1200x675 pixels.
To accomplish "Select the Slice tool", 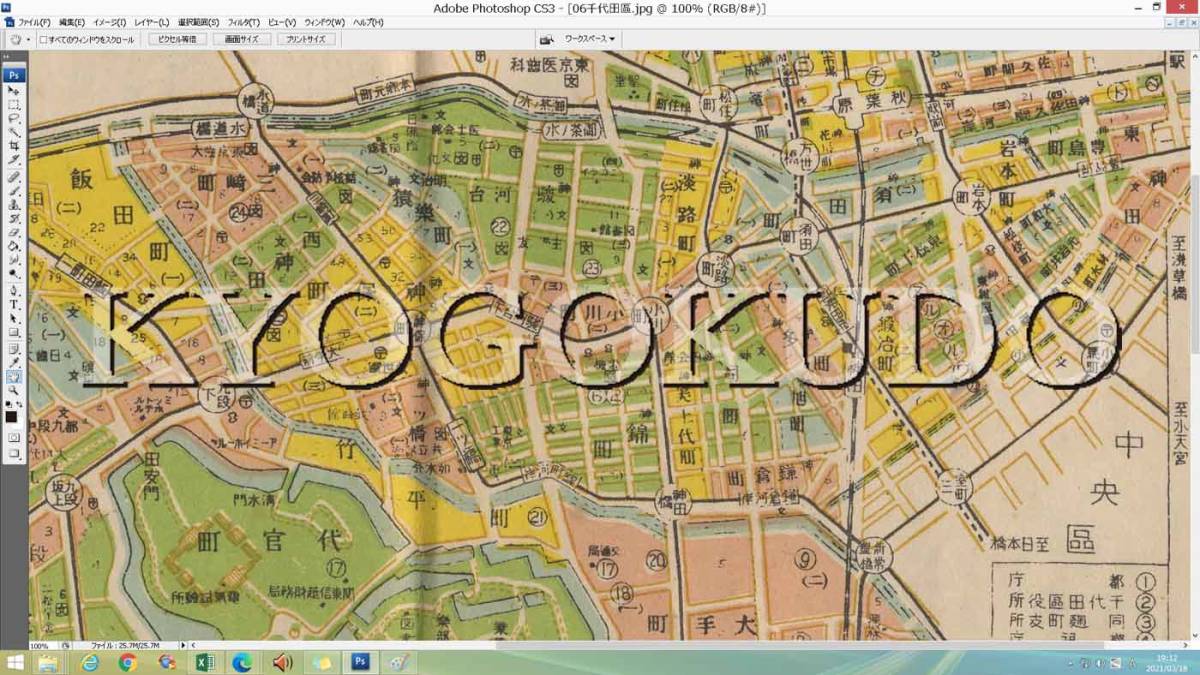I will 14,160.
